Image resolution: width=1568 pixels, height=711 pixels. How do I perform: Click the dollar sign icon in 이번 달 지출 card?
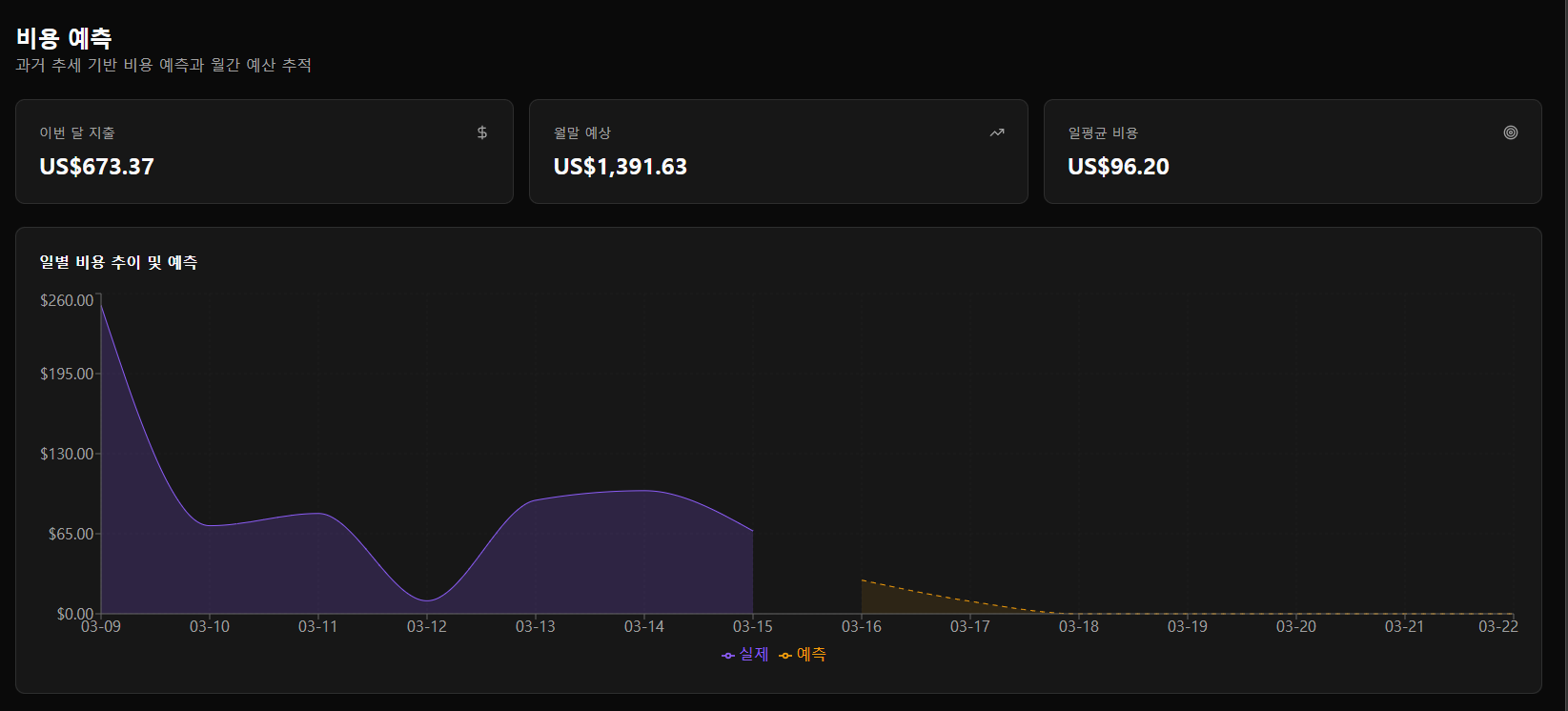(x=482, y=132)
